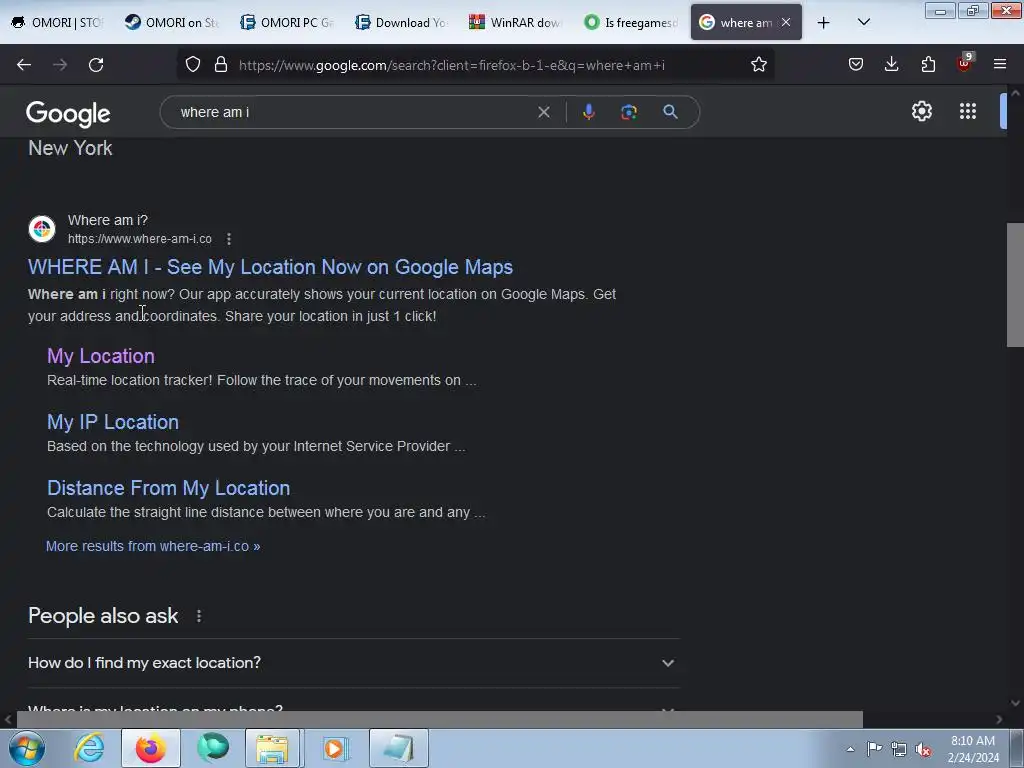Open Distance From My Location sitelink
1024x768 pixels.
[x=168, y=488]
